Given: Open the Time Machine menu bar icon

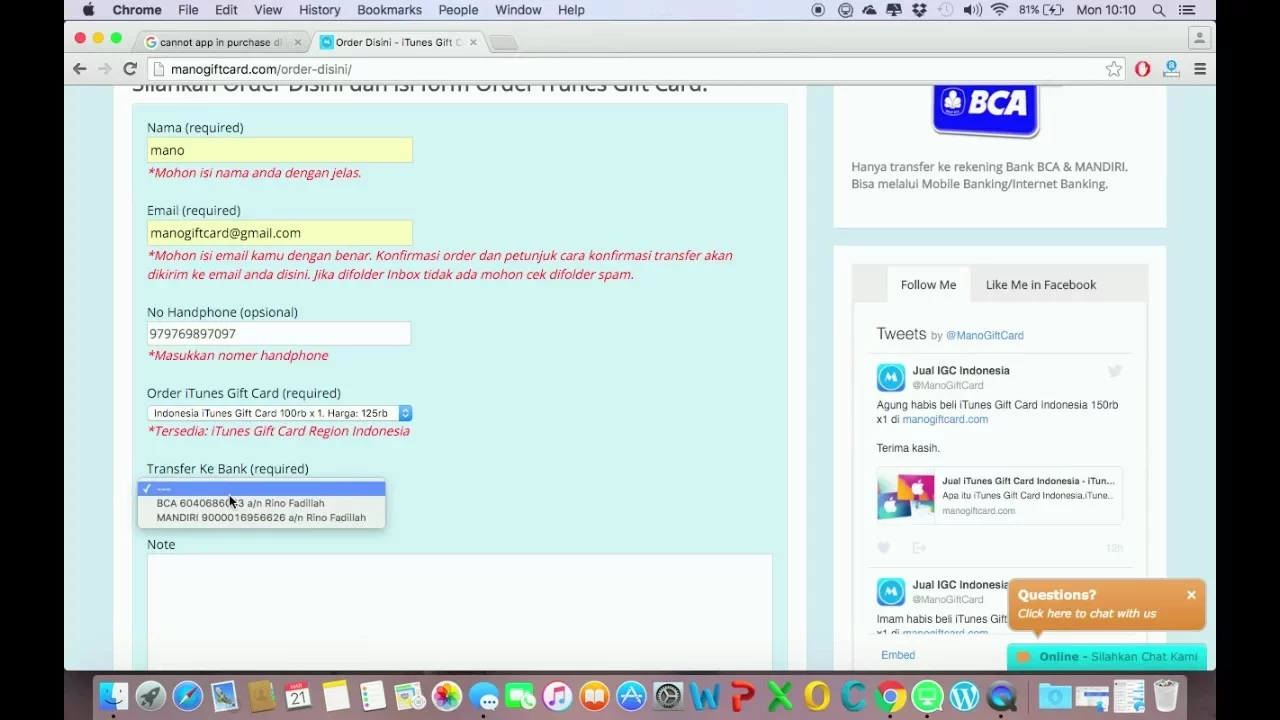Looking at the screenshot, I should (x=945, y=10).
